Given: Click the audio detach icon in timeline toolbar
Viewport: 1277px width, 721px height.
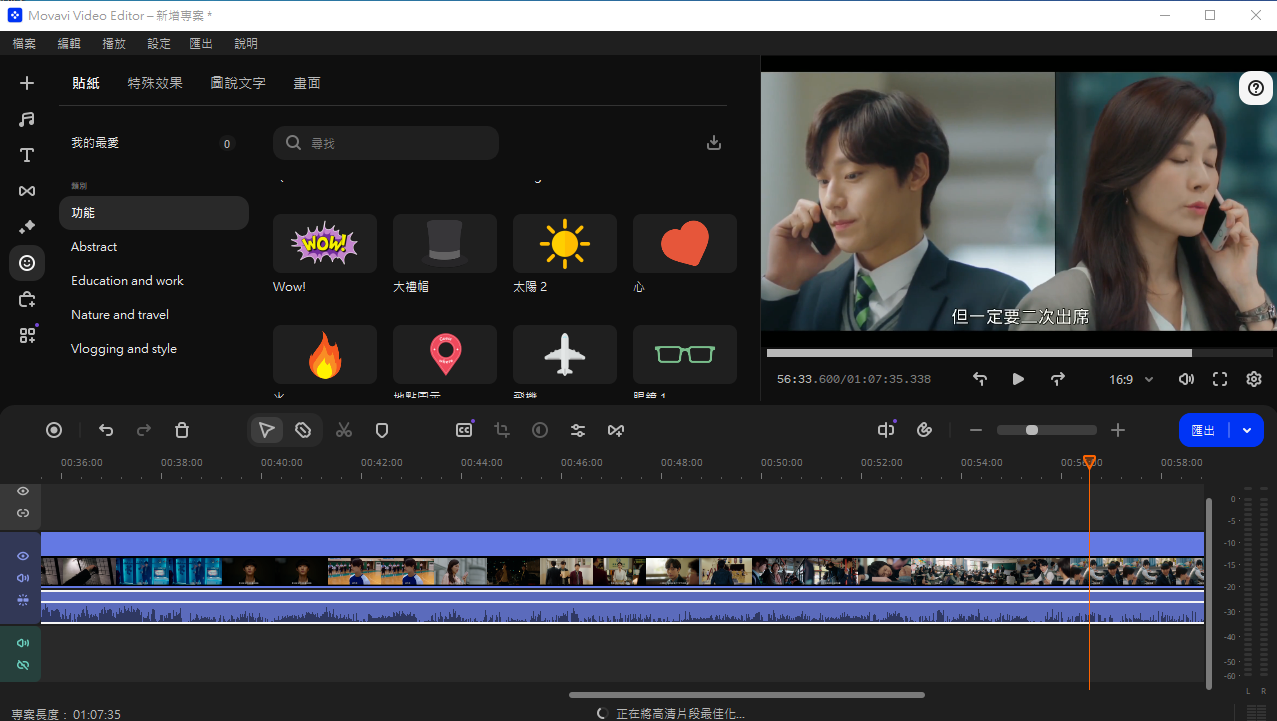Looking at the screenshot, I should 886,430.
